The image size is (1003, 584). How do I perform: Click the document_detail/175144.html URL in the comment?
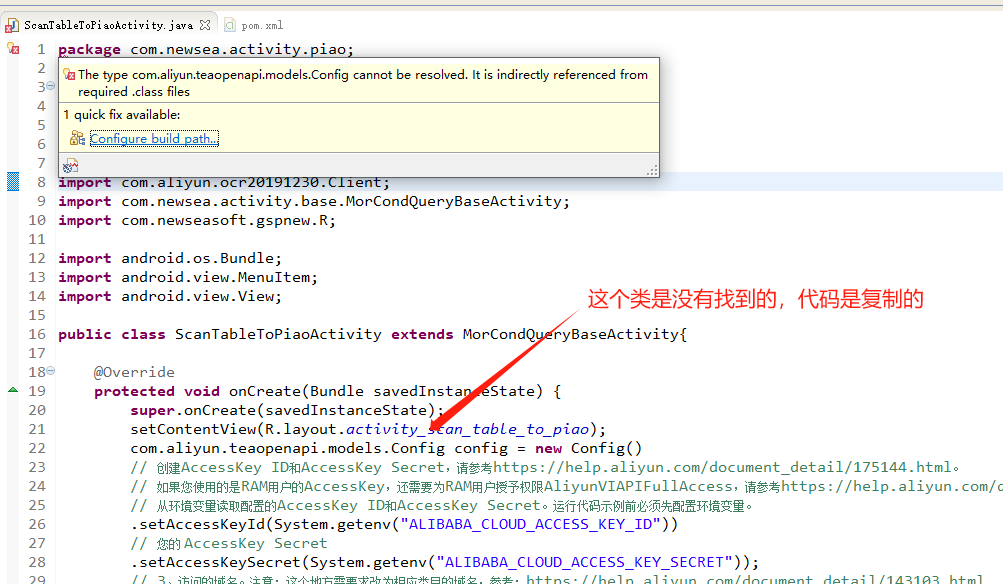(723, 468)
